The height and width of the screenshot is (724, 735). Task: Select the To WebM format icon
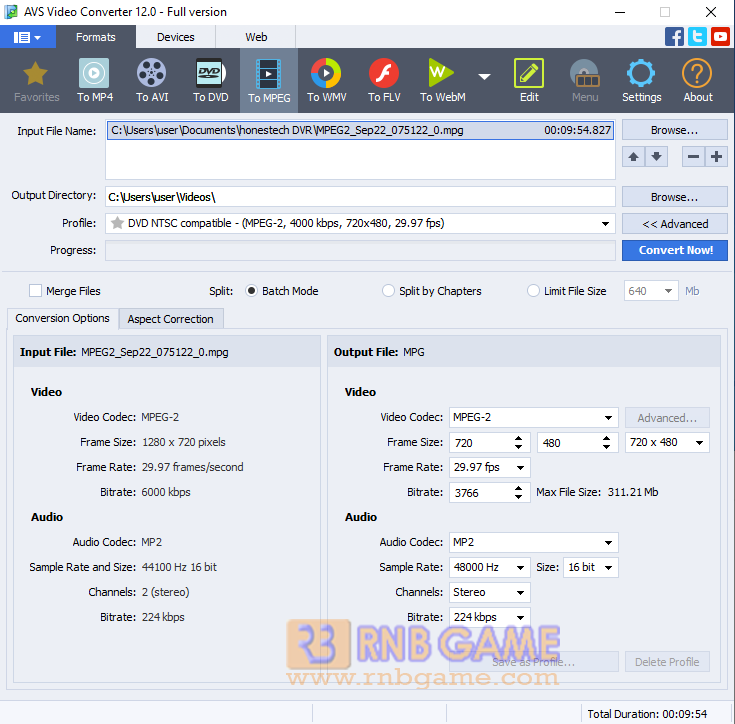tap(442, 81)
